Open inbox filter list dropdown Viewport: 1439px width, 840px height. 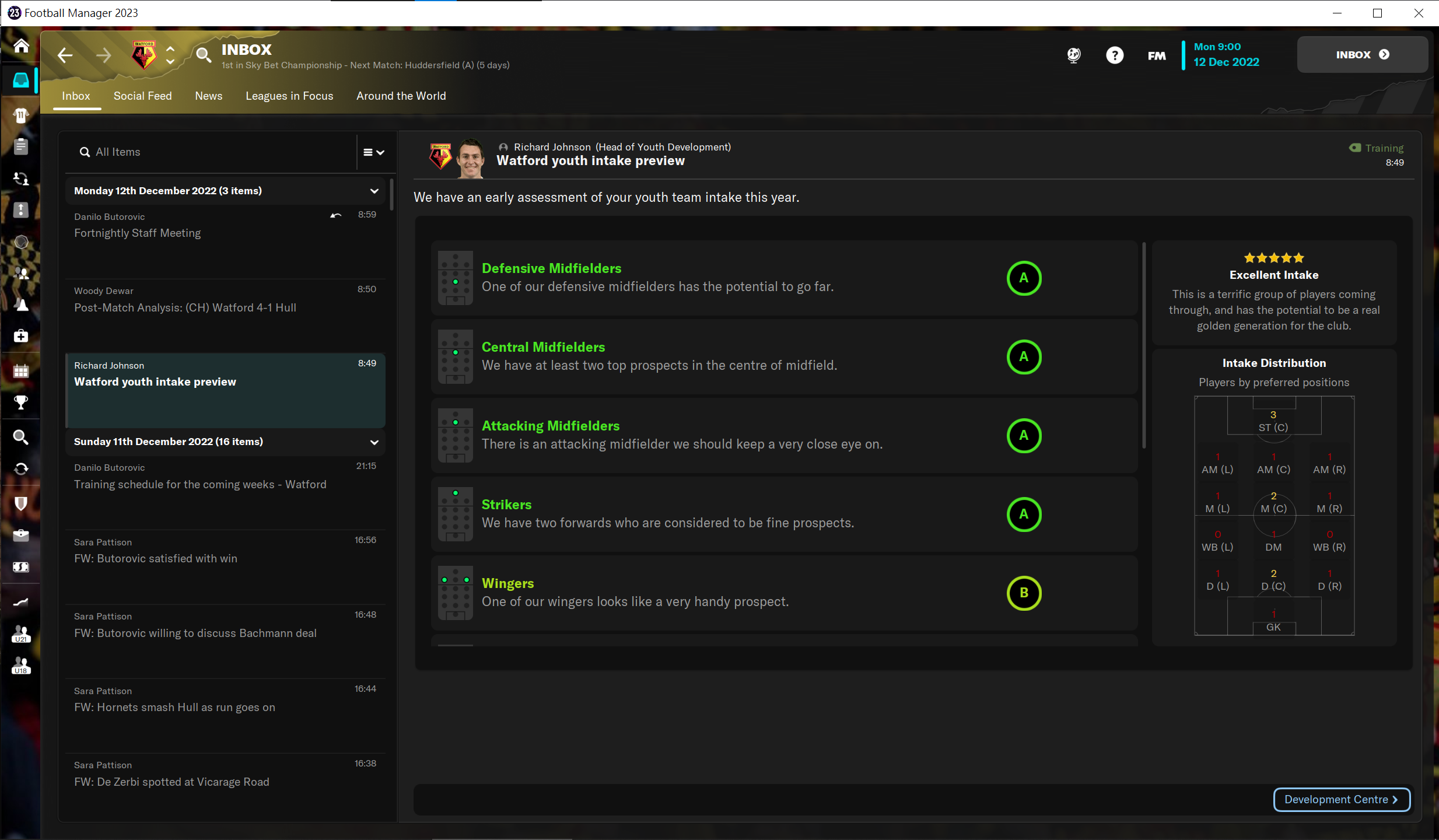[374, 152]
